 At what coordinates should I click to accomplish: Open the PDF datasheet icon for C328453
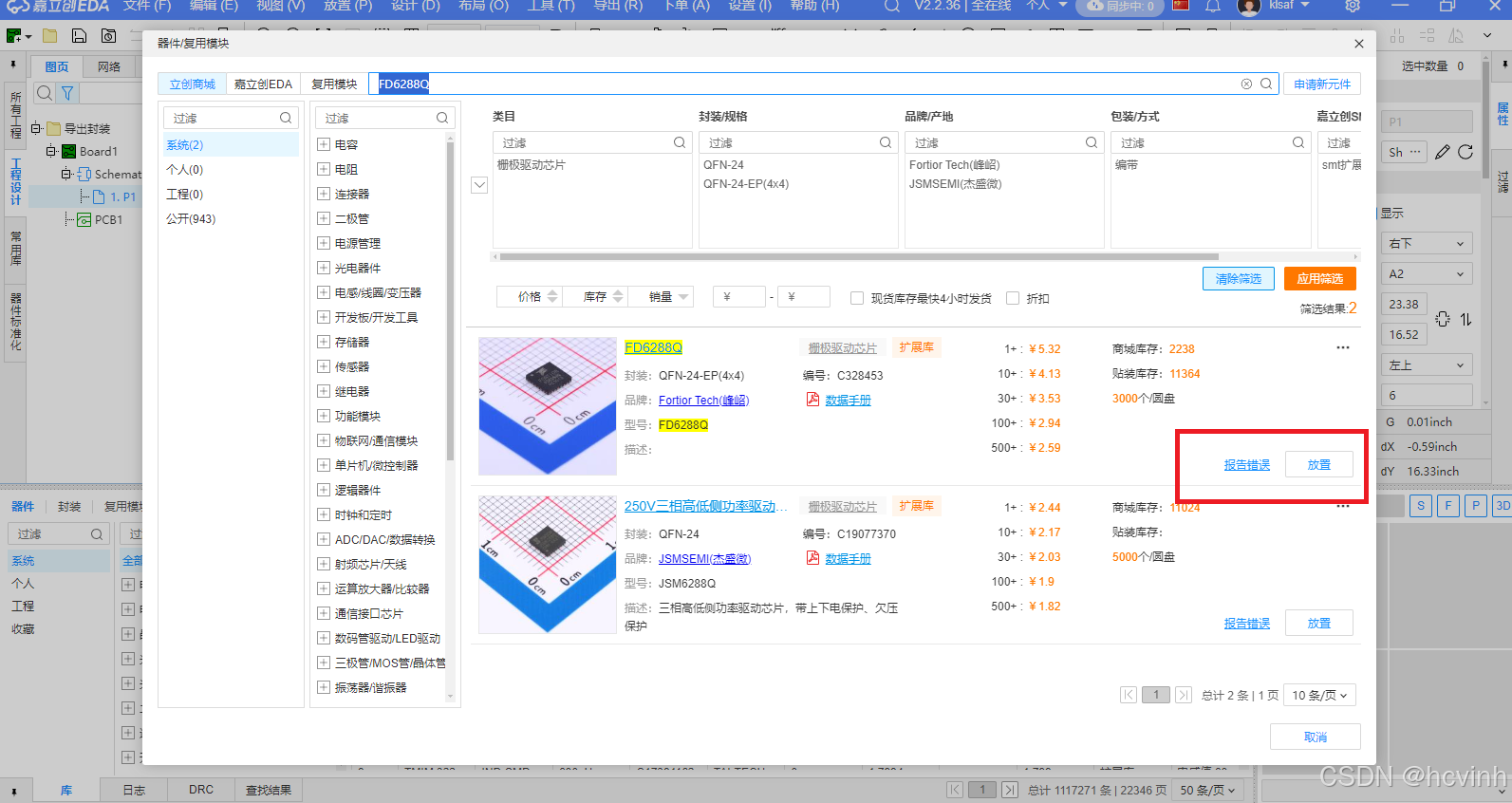812,400
